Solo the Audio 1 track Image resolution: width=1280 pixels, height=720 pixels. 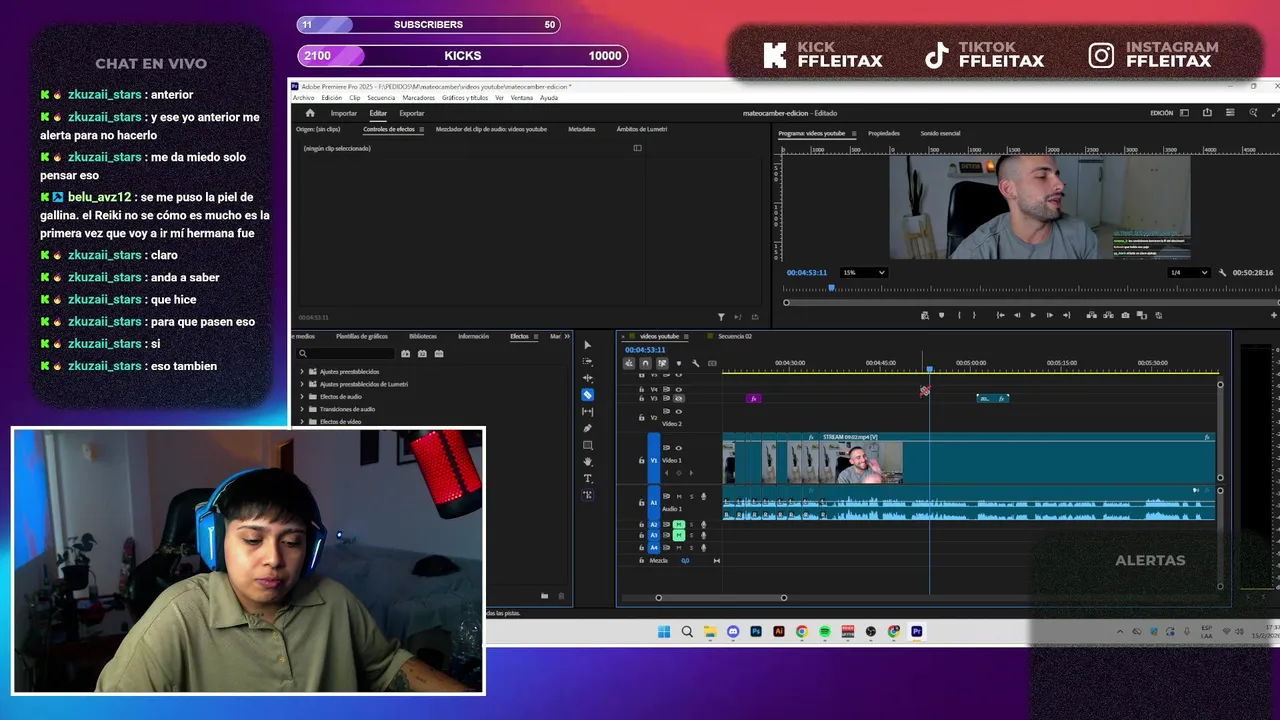(691, 497)
